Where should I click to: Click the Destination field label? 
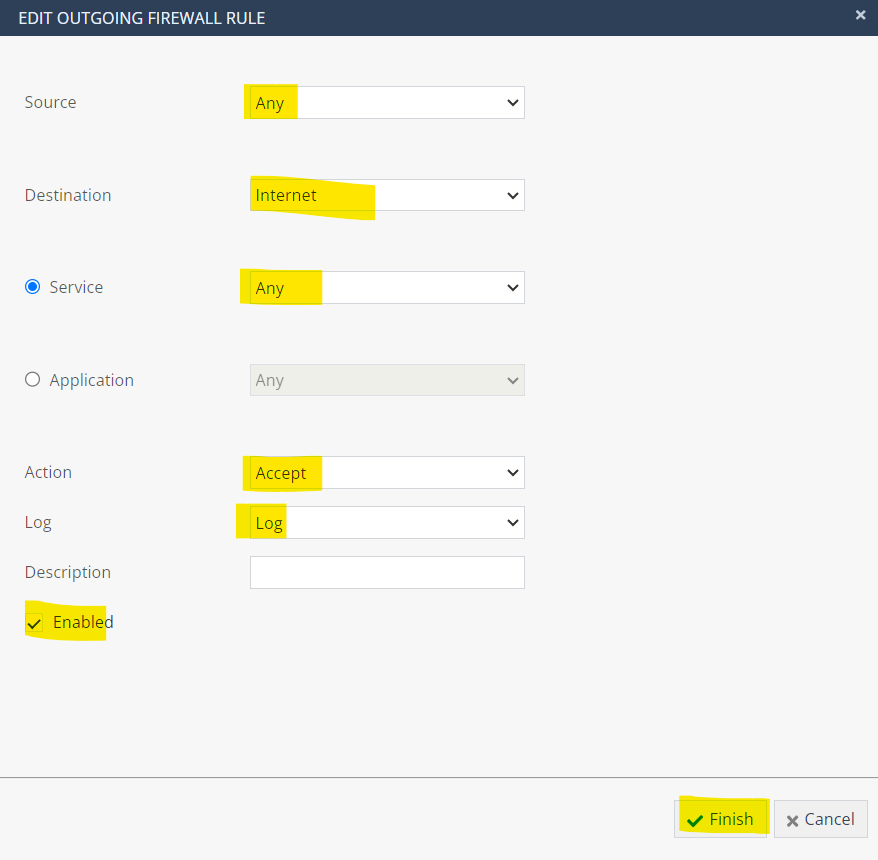pos(68,195)
